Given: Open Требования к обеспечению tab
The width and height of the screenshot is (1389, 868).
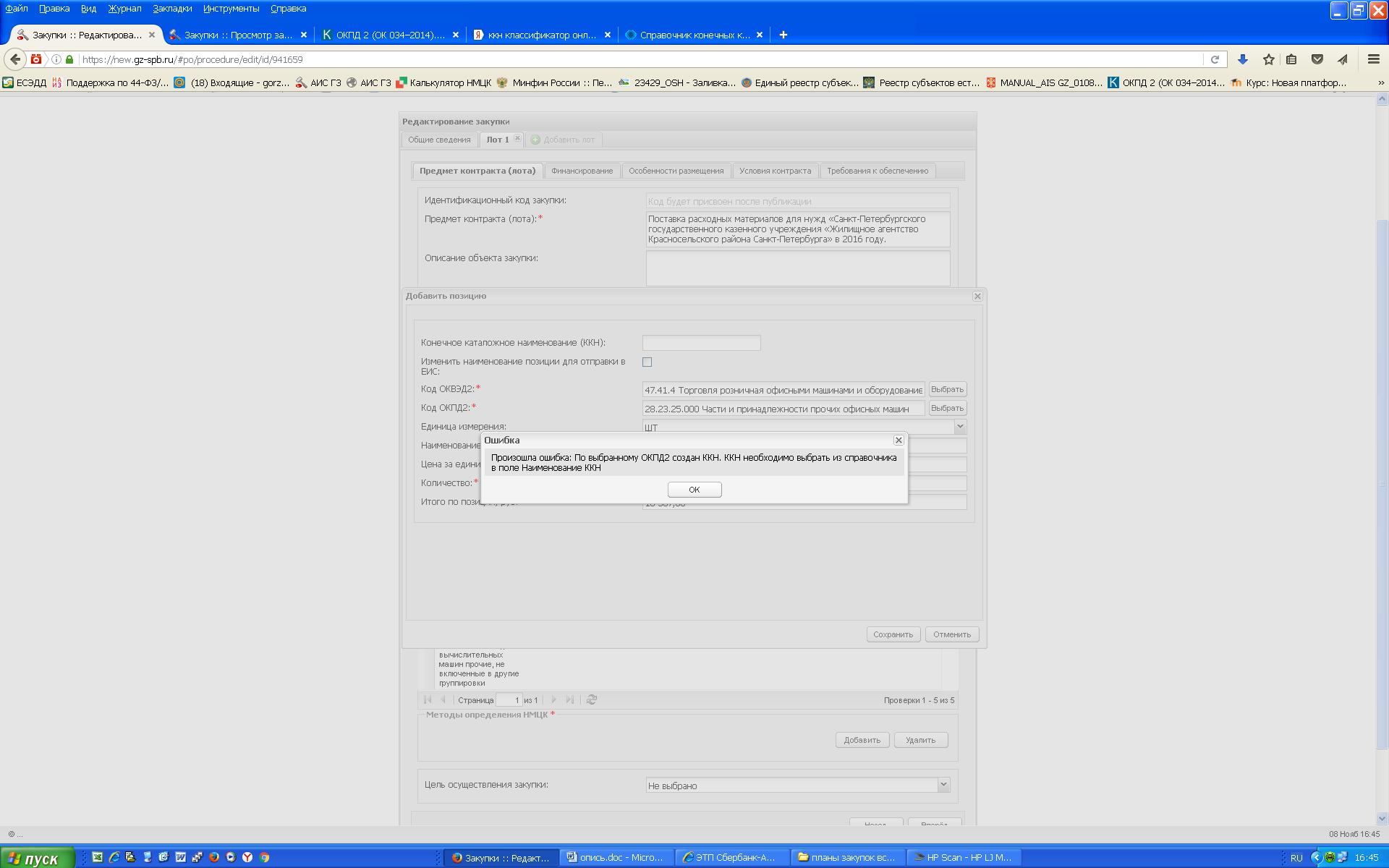Looking at the screenshot, I should (878, 171).
